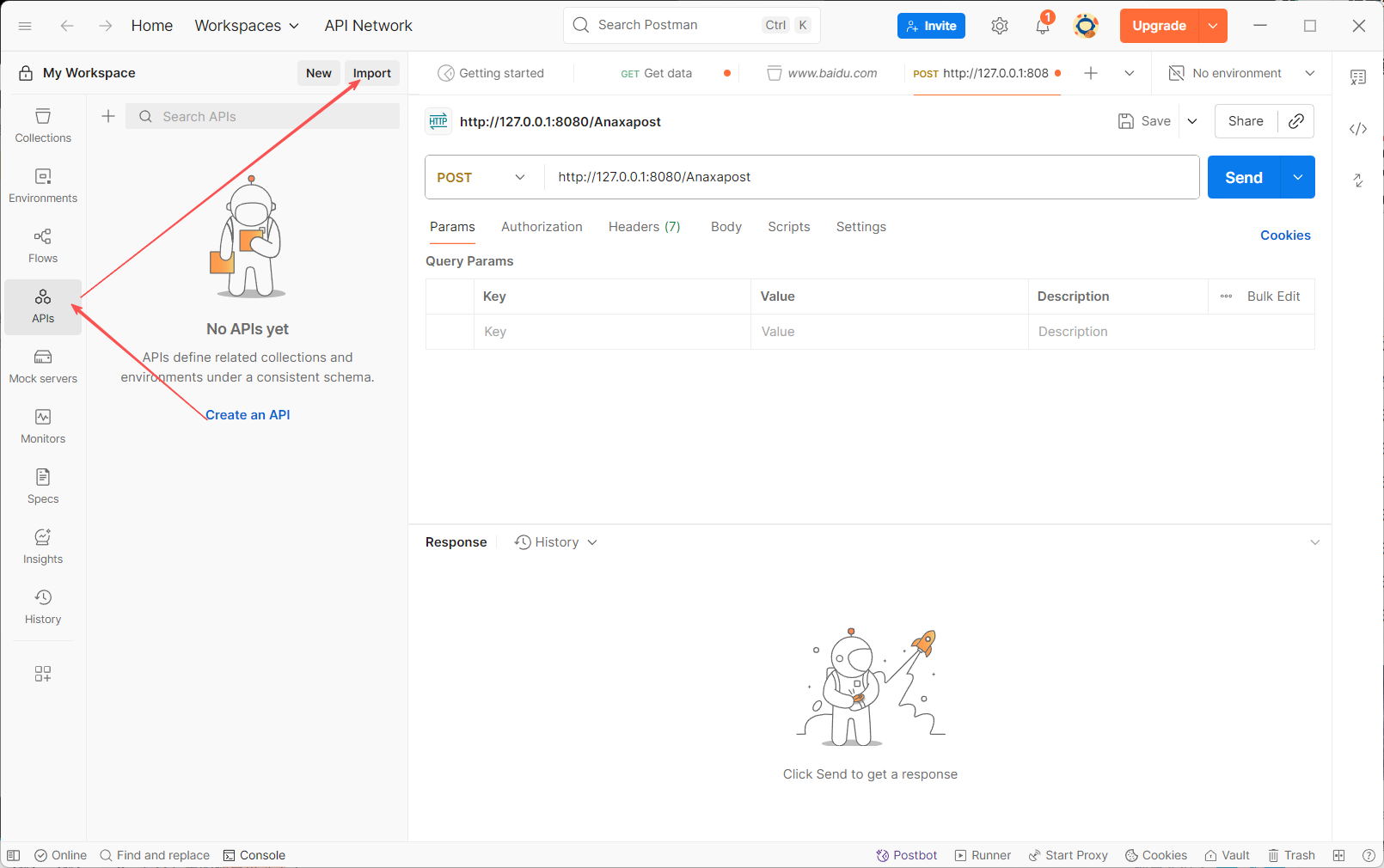Open the Authorization tab

[x=542, y=227]
